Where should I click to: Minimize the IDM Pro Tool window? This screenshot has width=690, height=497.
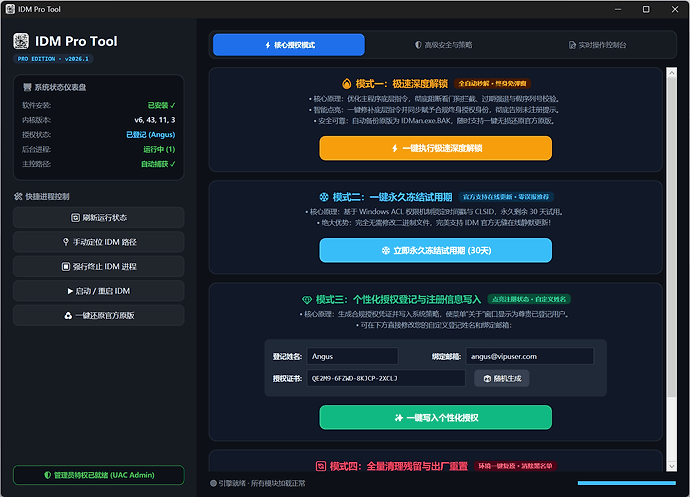coord(618,9)
